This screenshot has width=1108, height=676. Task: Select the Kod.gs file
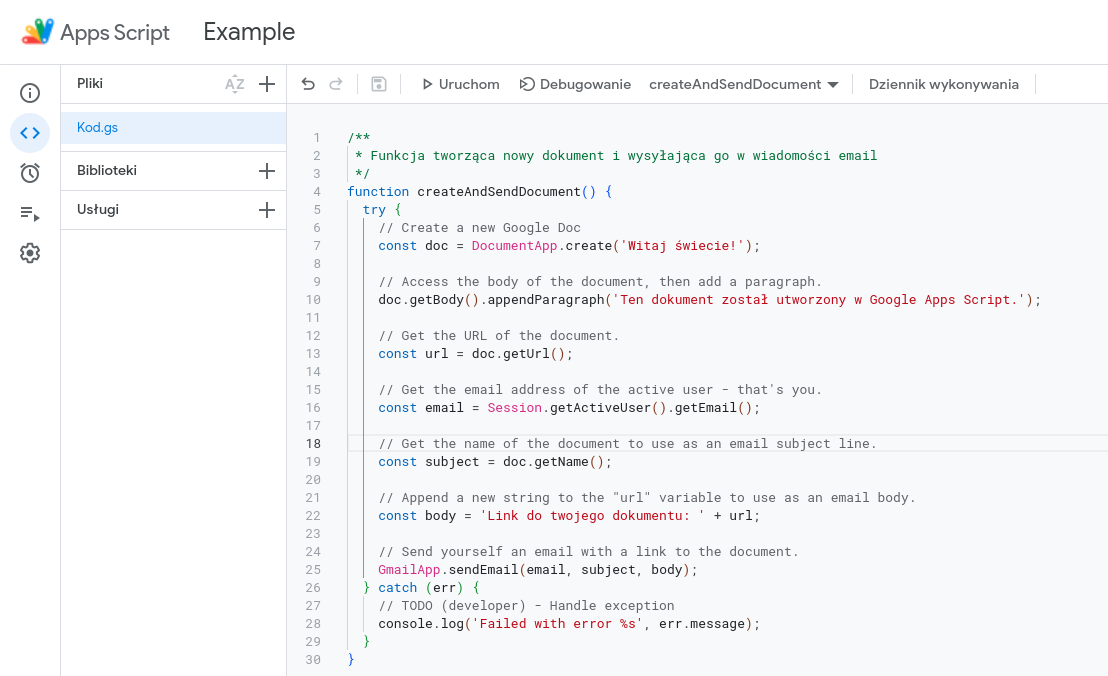[x=97, y=127]
